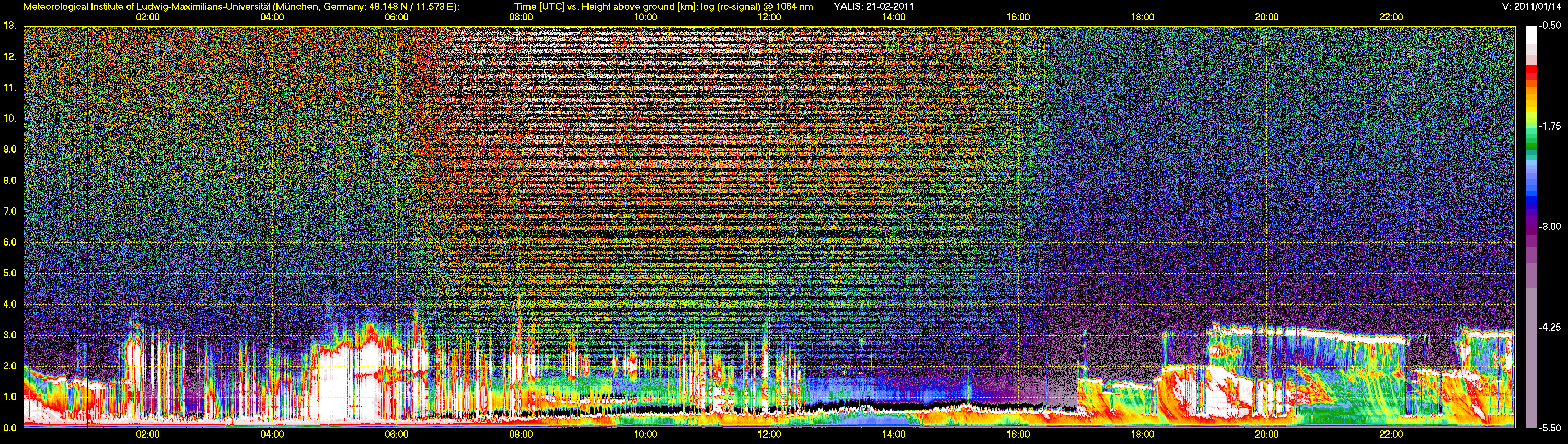Click the 02:00 tick label on the bottom axis

click(148, 434)
